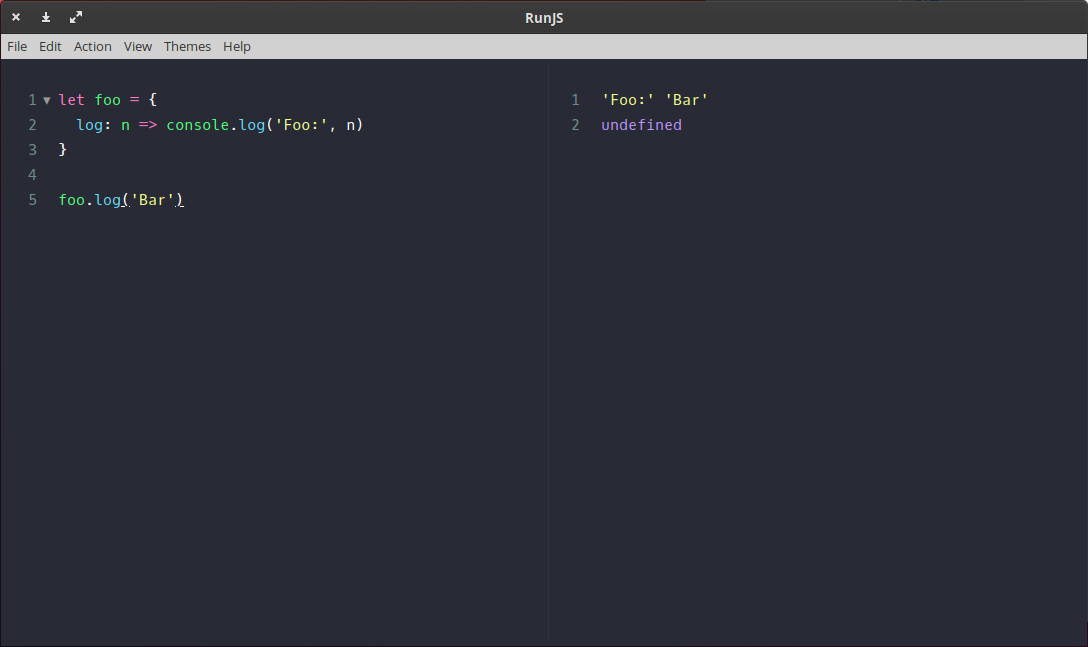
Task: Open the View menu
Action: (138, 46)
